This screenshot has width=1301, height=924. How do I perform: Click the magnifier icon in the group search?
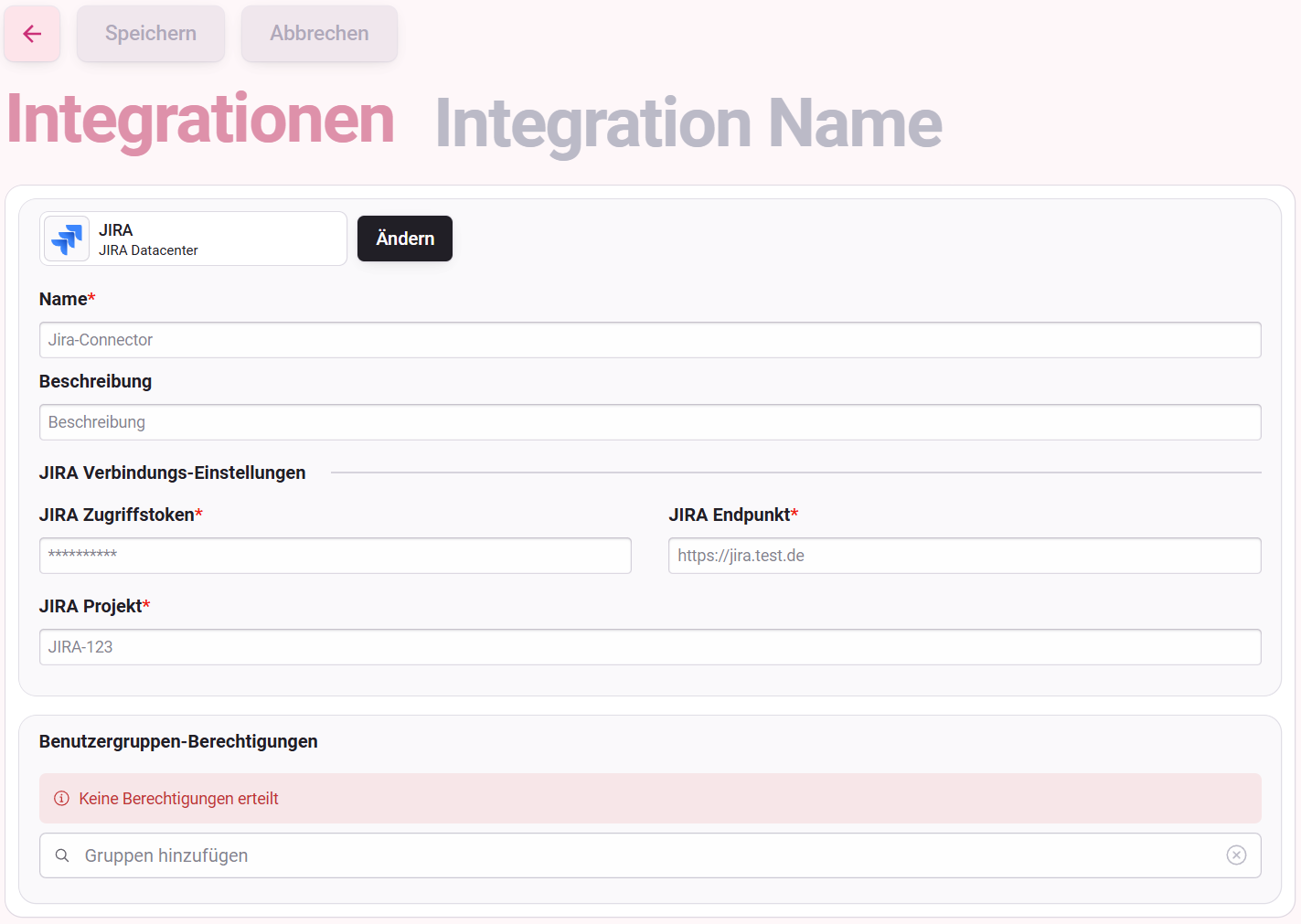click(x=61, y=855)
